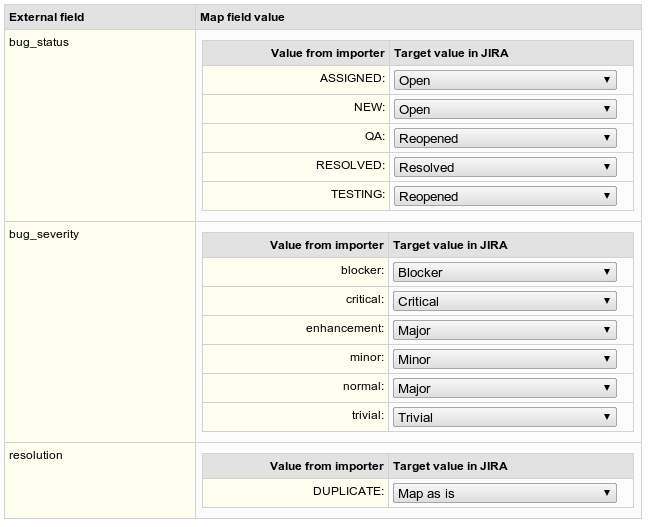Open the TESTING status dropdown

point(505,196)
